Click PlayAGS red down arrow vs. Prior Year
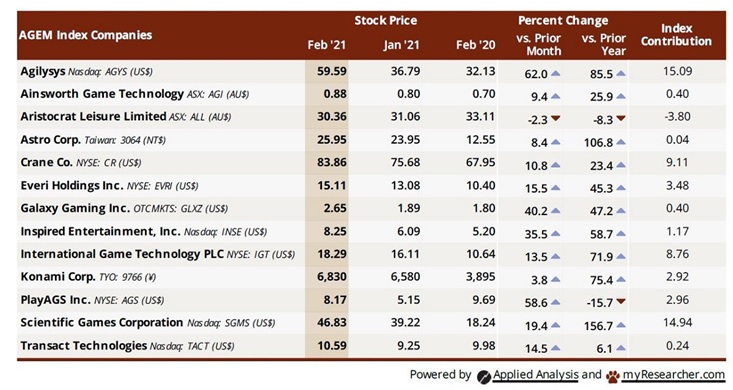Screen dimensions: 733x390 pos(620,302)
